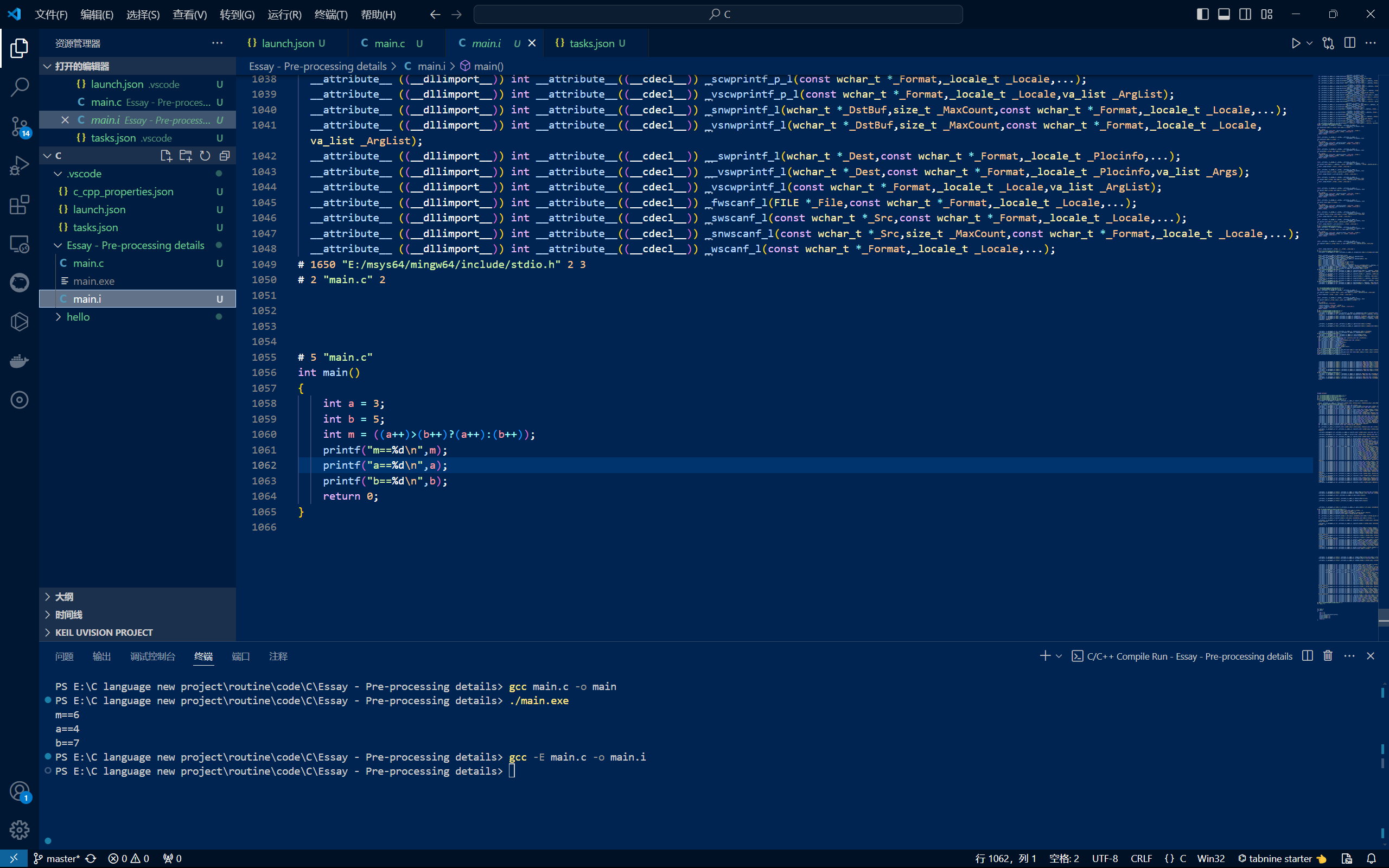The image size is (1389, 868).
Task: Open Remote Explorer view
Action: [20, 244]
